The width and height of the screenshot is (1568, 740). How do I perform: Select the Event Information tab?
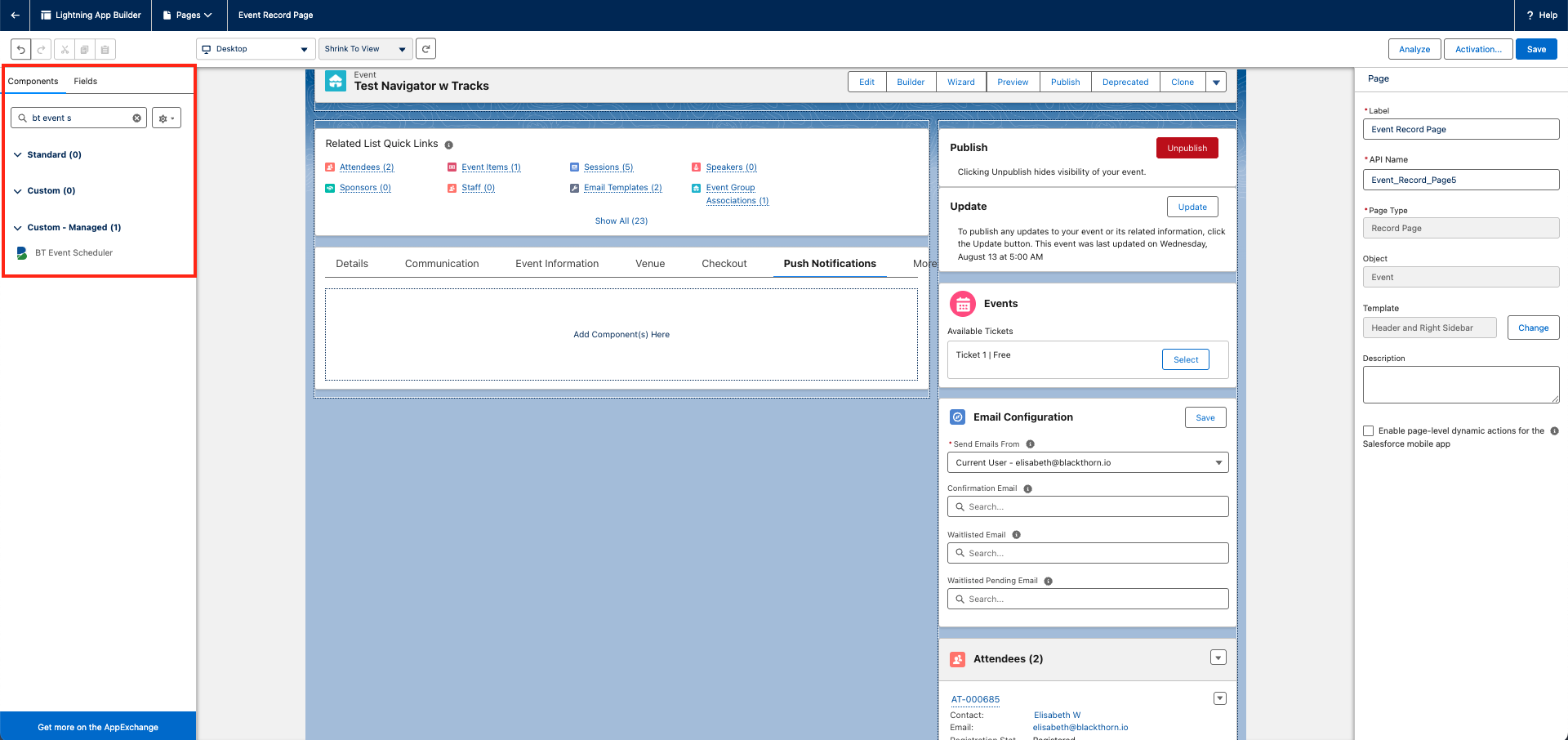coord(557,264)
